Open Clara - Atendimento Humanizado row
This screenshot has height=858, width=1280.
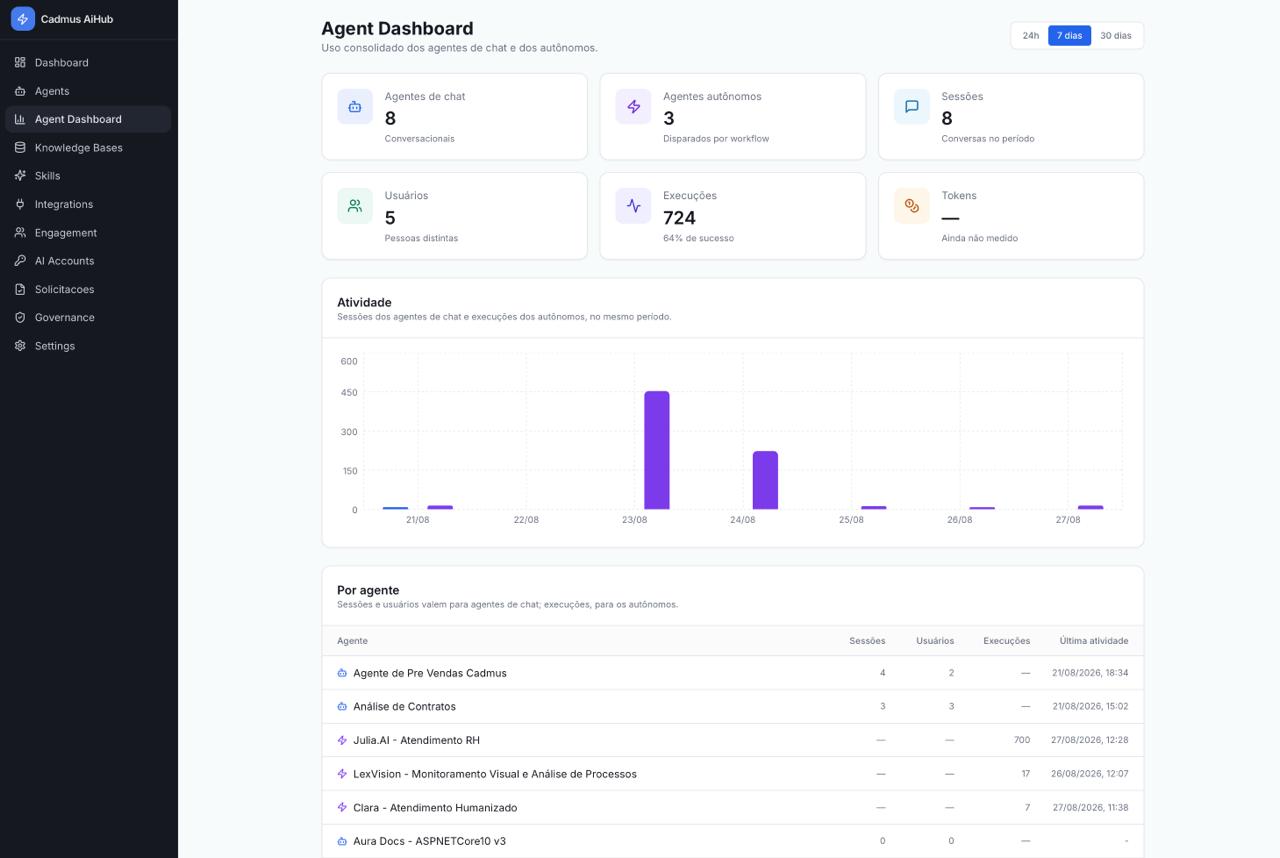(732, 807)
